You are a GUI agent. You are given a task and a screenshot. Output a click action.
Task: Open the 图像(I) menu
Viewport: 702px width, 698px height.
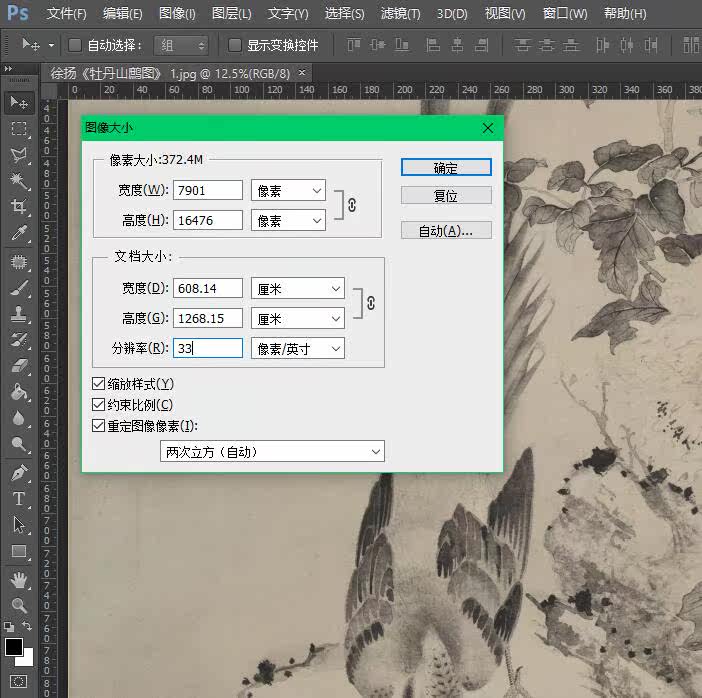(x=177, y=13)
